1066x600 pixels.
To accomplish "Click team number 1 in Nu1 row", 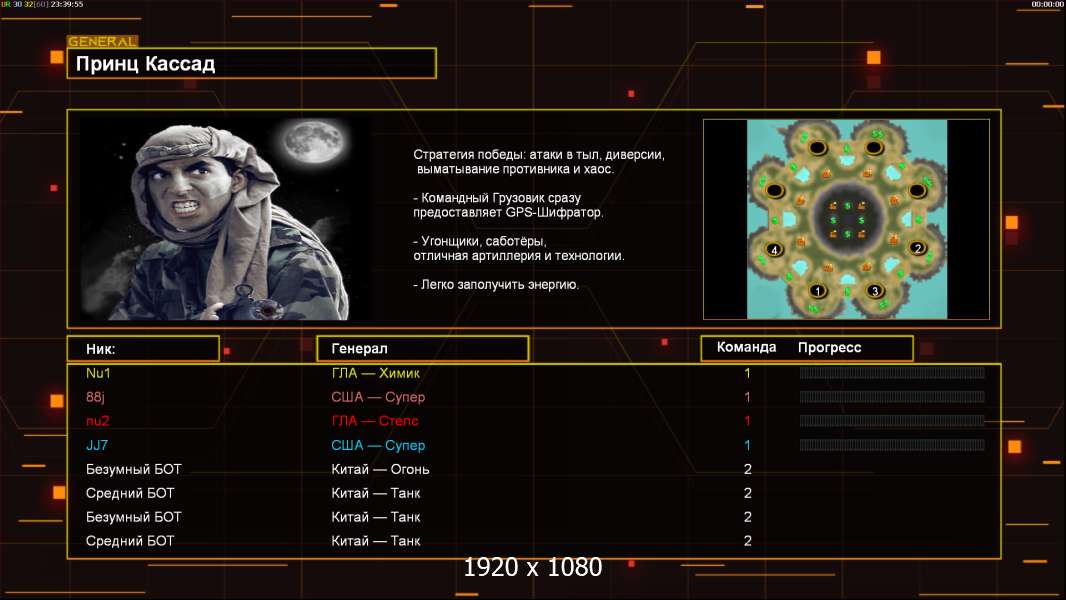I will [747, 373].
